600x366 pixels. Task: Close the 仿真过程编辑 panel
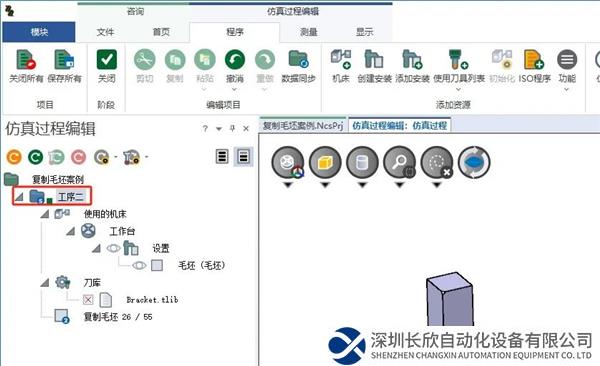(246, 129)
